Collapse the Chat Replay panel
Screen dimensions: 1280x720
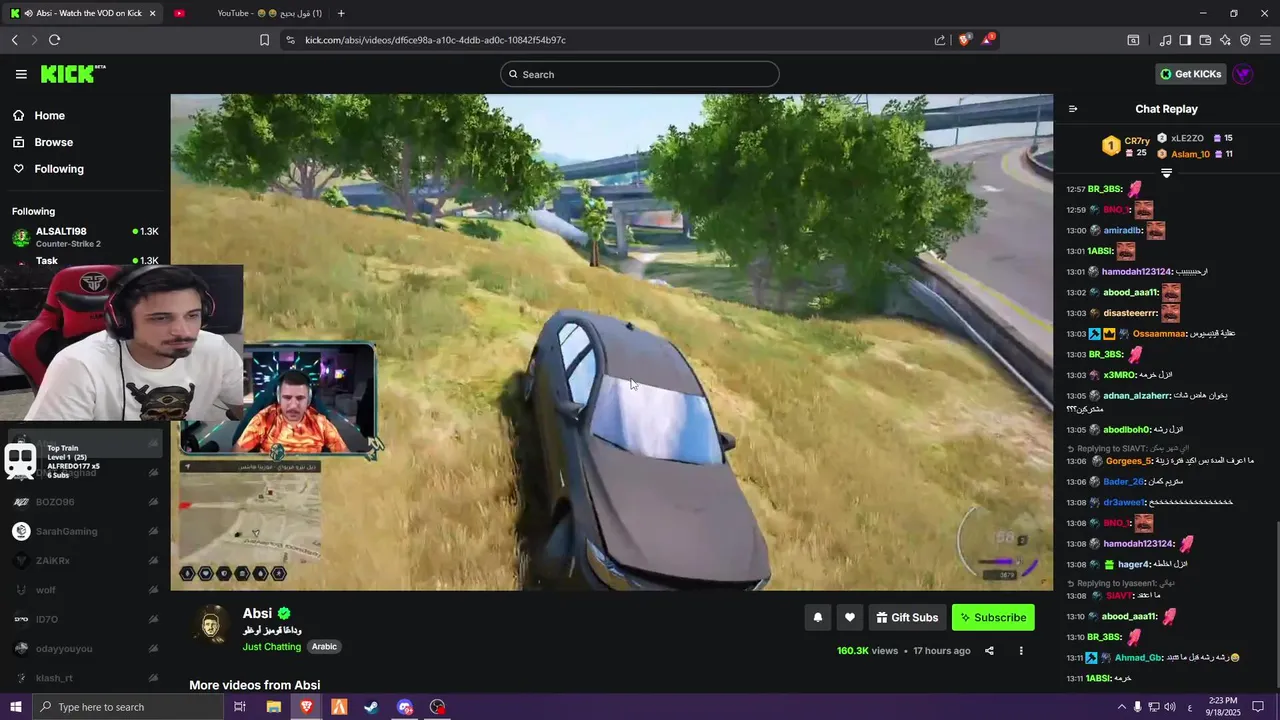coord(1073,109)
